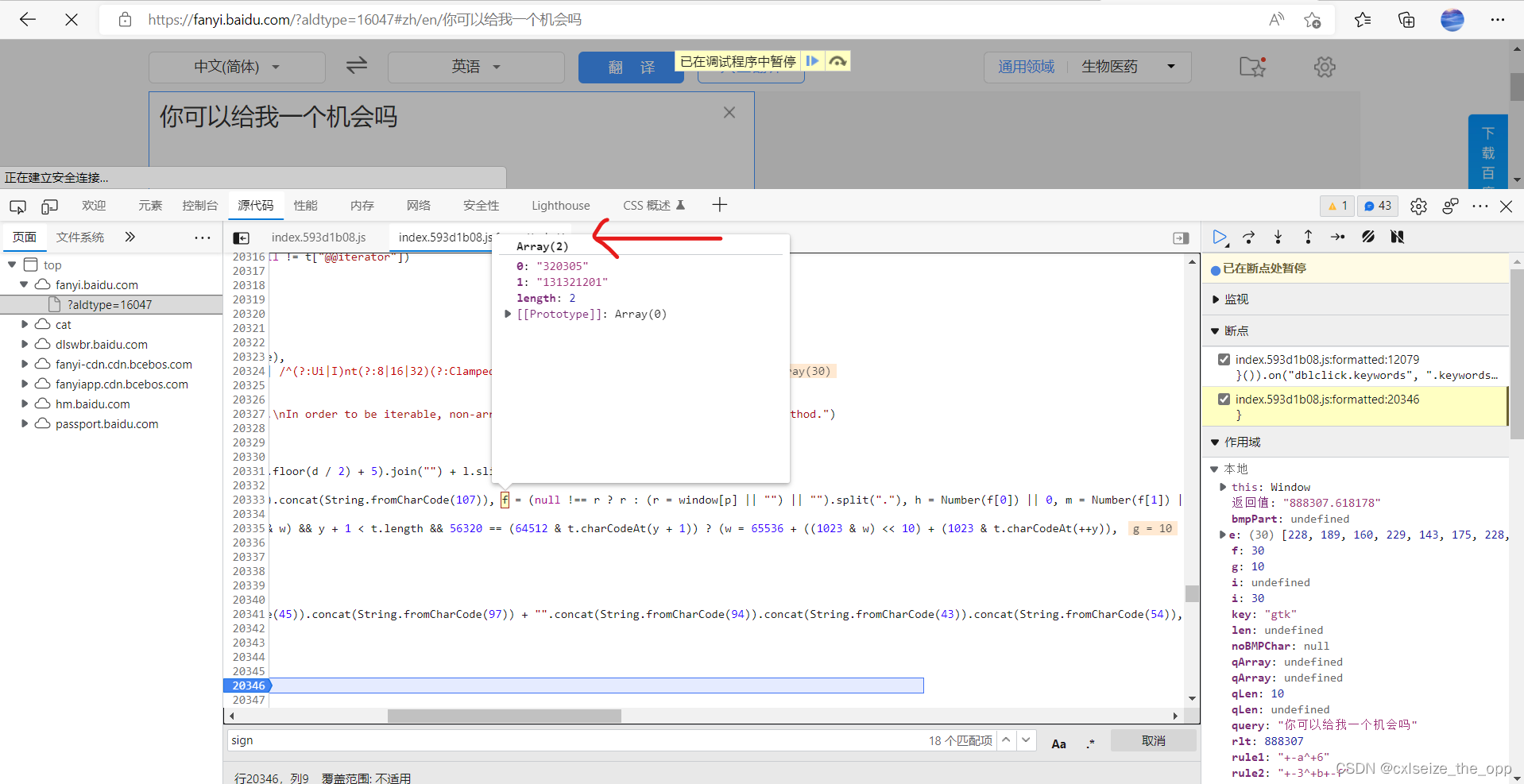Cancel the search with 取消 button

1153,740
